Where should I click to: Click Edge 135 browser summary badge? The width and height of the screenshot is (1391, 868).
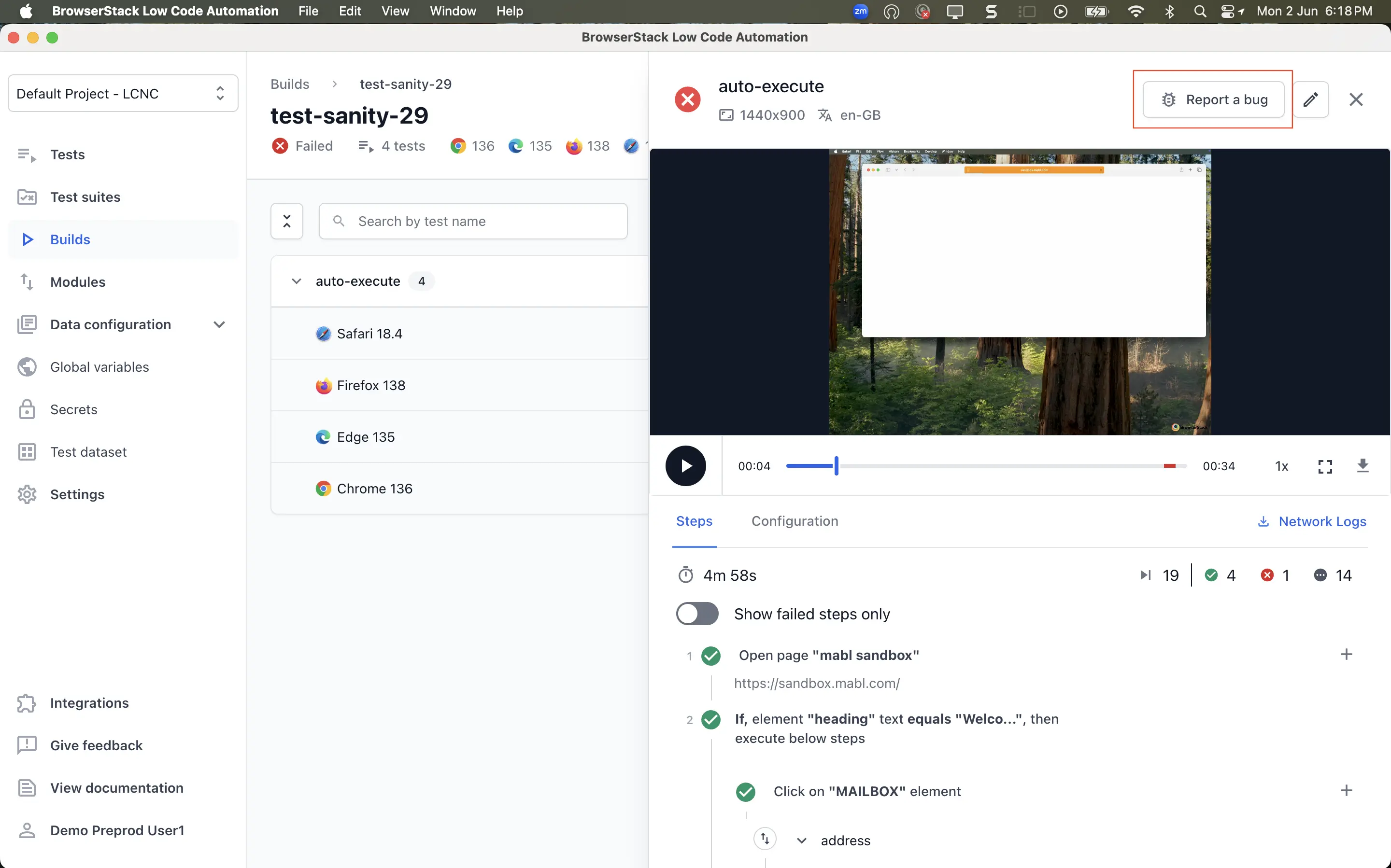(529, 146)
